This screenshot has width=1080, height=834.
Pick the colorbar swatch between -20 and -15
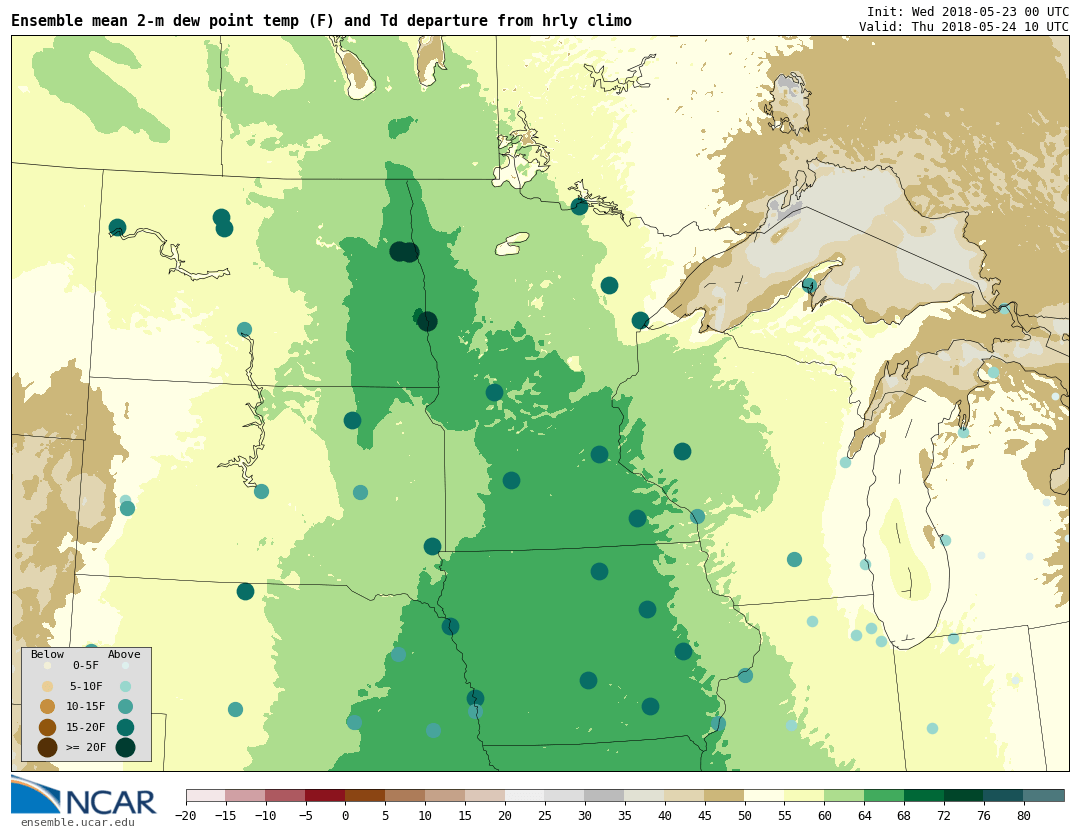tap(206, 796)
